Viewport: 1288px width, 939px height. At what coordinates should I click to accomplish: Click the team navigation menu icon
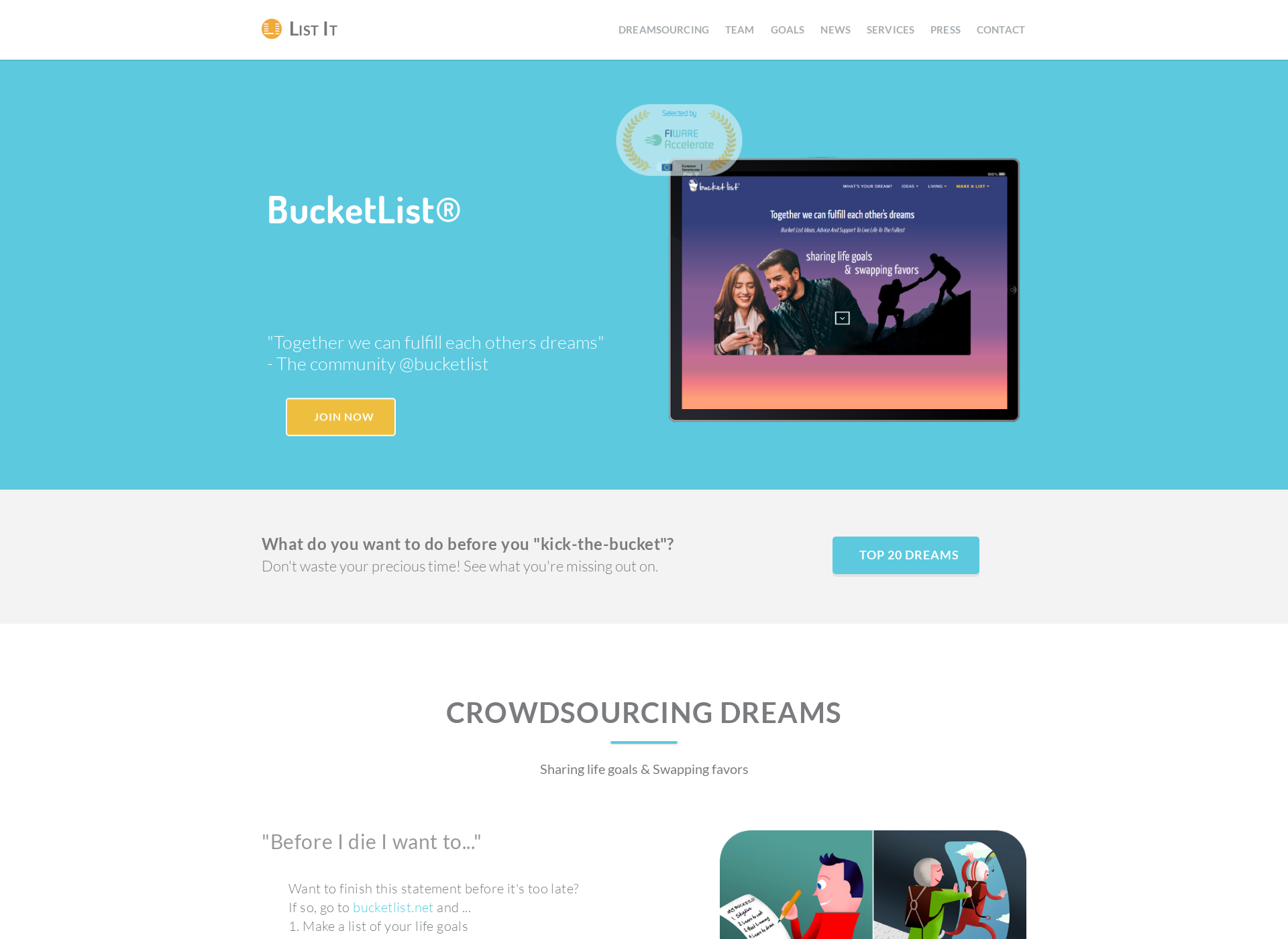[x=739, y=29]
